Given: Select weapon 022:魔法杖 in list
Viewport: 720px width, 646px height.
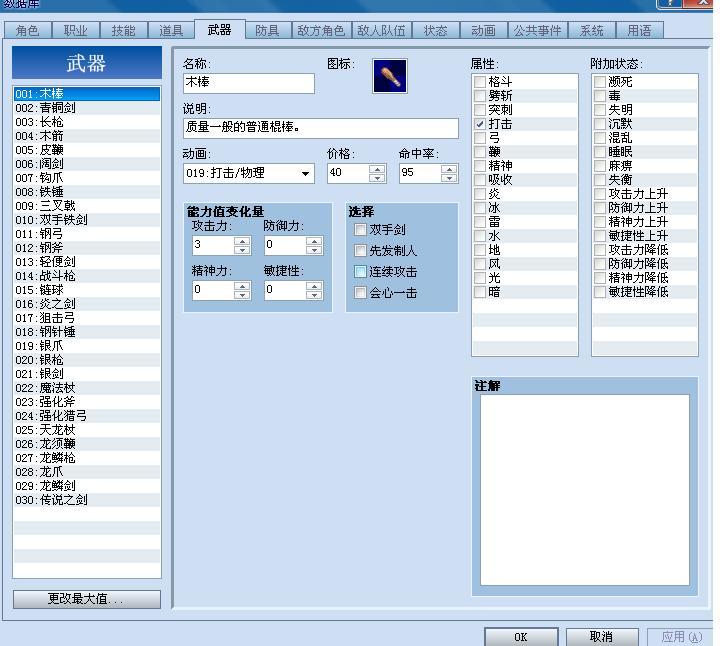Looking at the screenshot, I should [87, 388].
